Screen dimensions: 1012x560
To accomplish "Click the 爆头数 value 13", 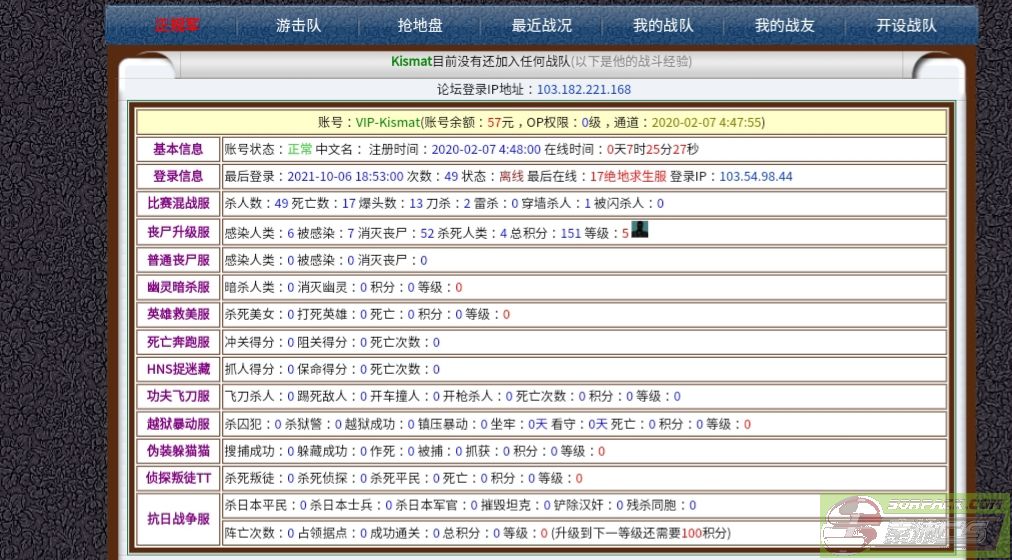I will coord(416,204).
